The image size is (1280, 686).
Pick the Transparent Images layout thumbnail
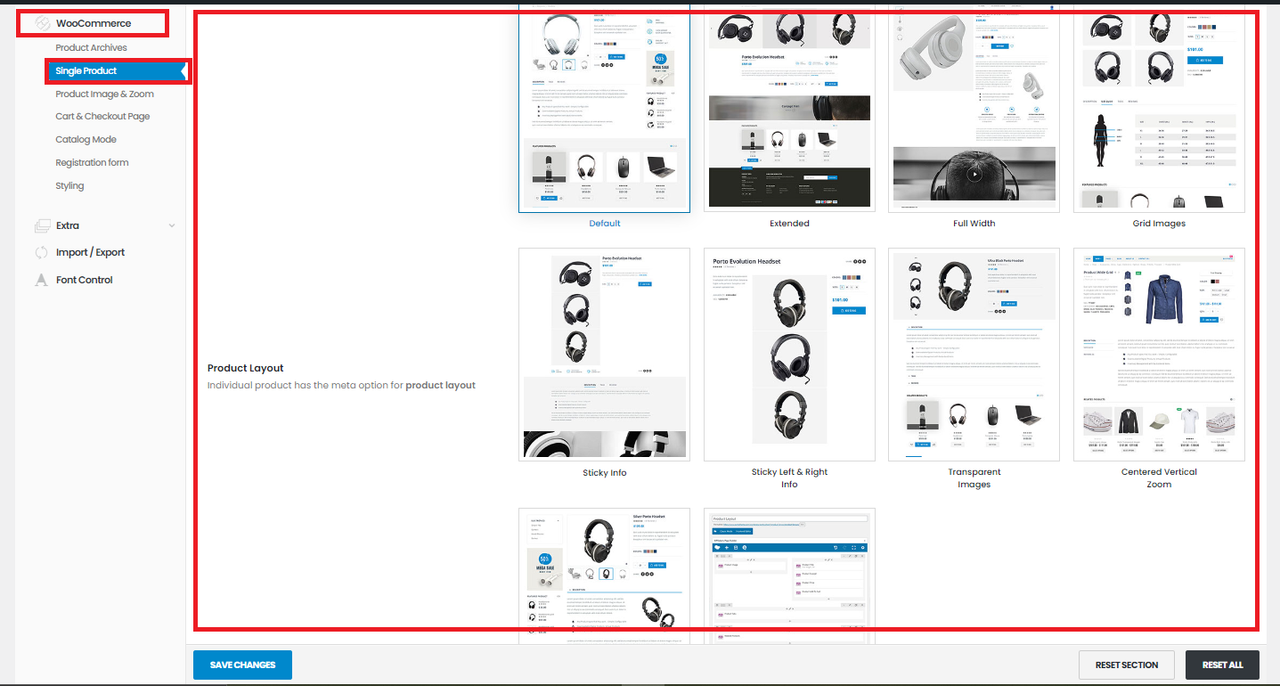974,354
